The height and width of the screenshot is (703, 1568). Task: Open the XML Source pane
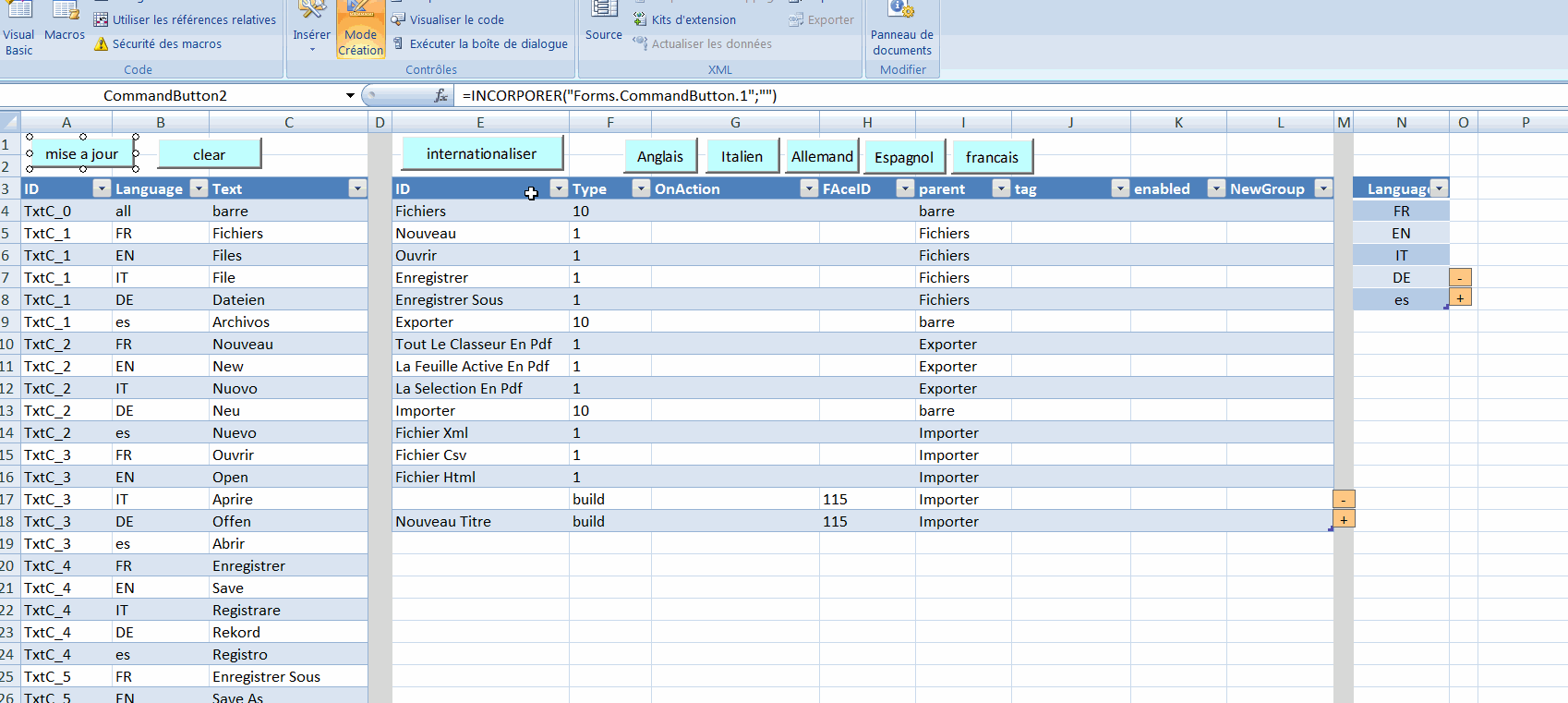point(604,23)
